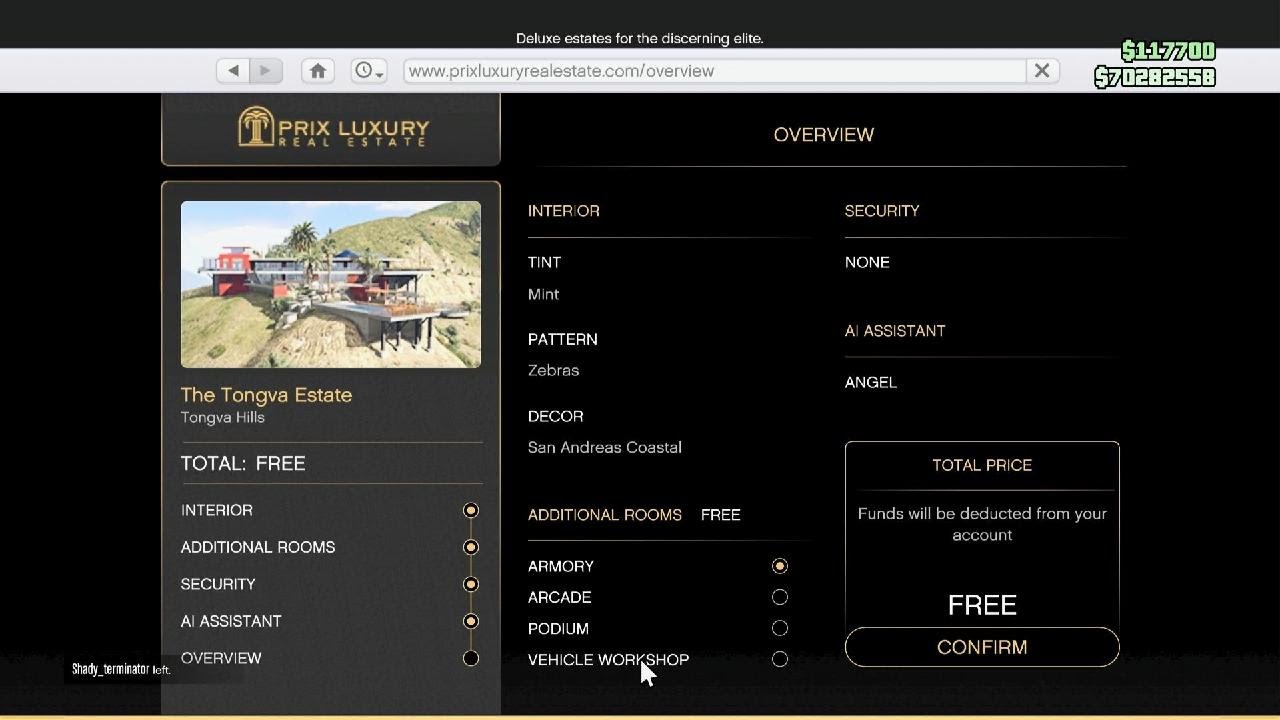Click the $70282558 bank balance
The height and width of the screenshot is (720, 1280).
pyautogui.click(x=1155, y=77)
